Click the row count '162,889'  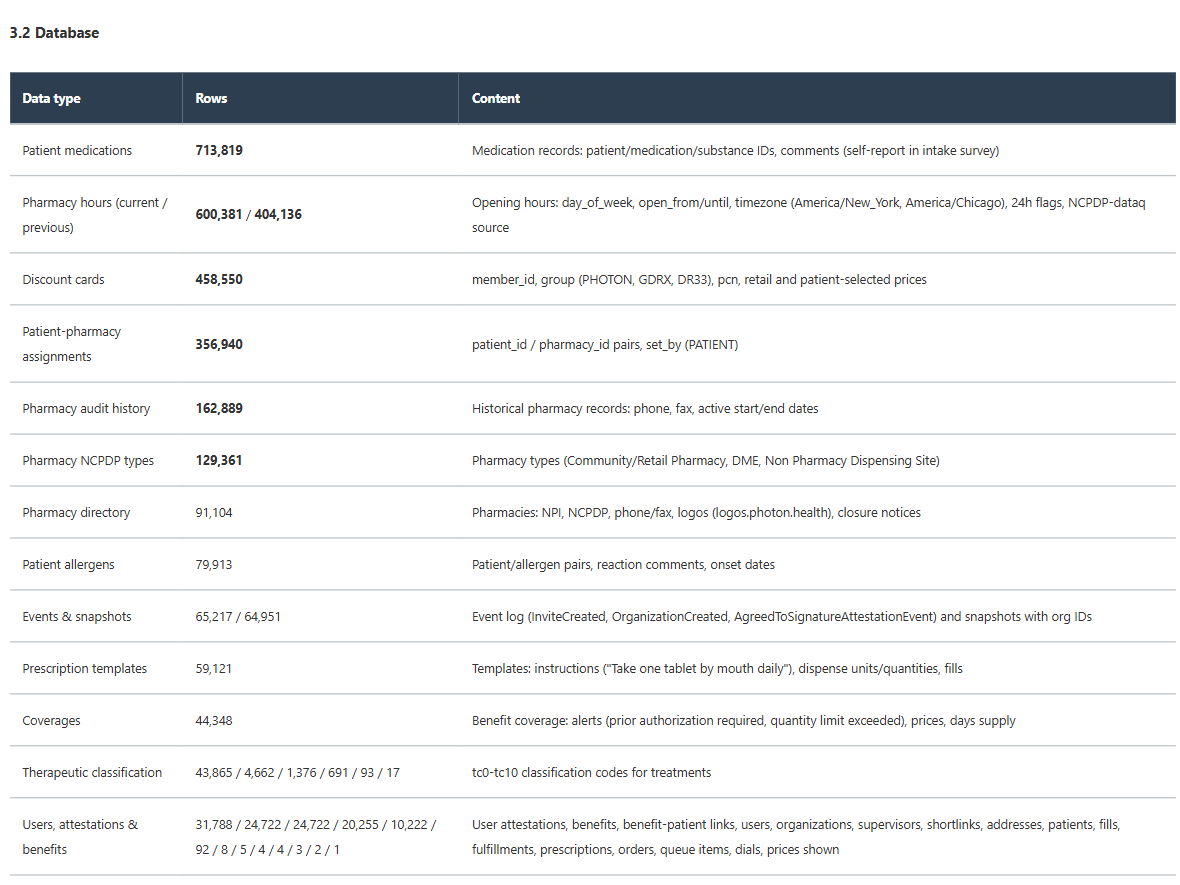click(219, 409)
